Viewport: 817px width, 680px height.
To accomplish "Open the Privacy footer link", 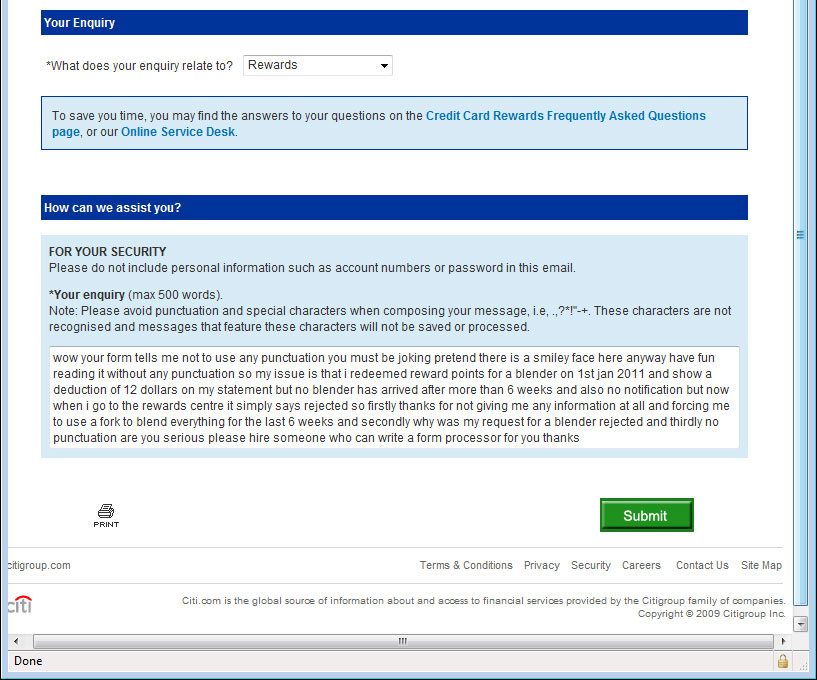I will click(x=542, y=565).
